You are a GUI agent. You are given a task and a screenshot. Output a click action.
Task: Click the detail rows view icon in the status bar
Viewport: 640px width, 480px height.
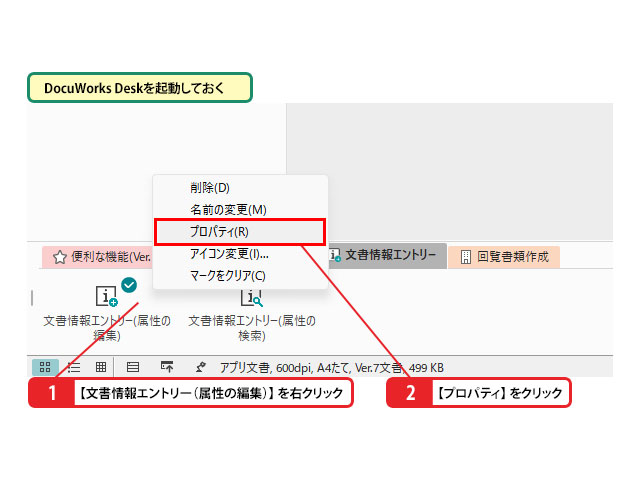(x=133, y=367)
